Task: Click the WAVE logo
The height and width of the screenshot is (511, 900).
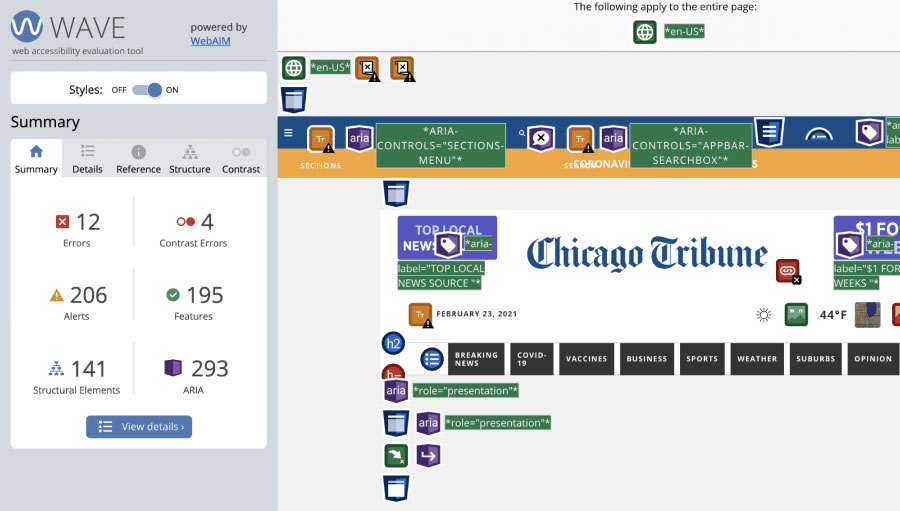Action: pyautogui.click(x=68, y=27)
